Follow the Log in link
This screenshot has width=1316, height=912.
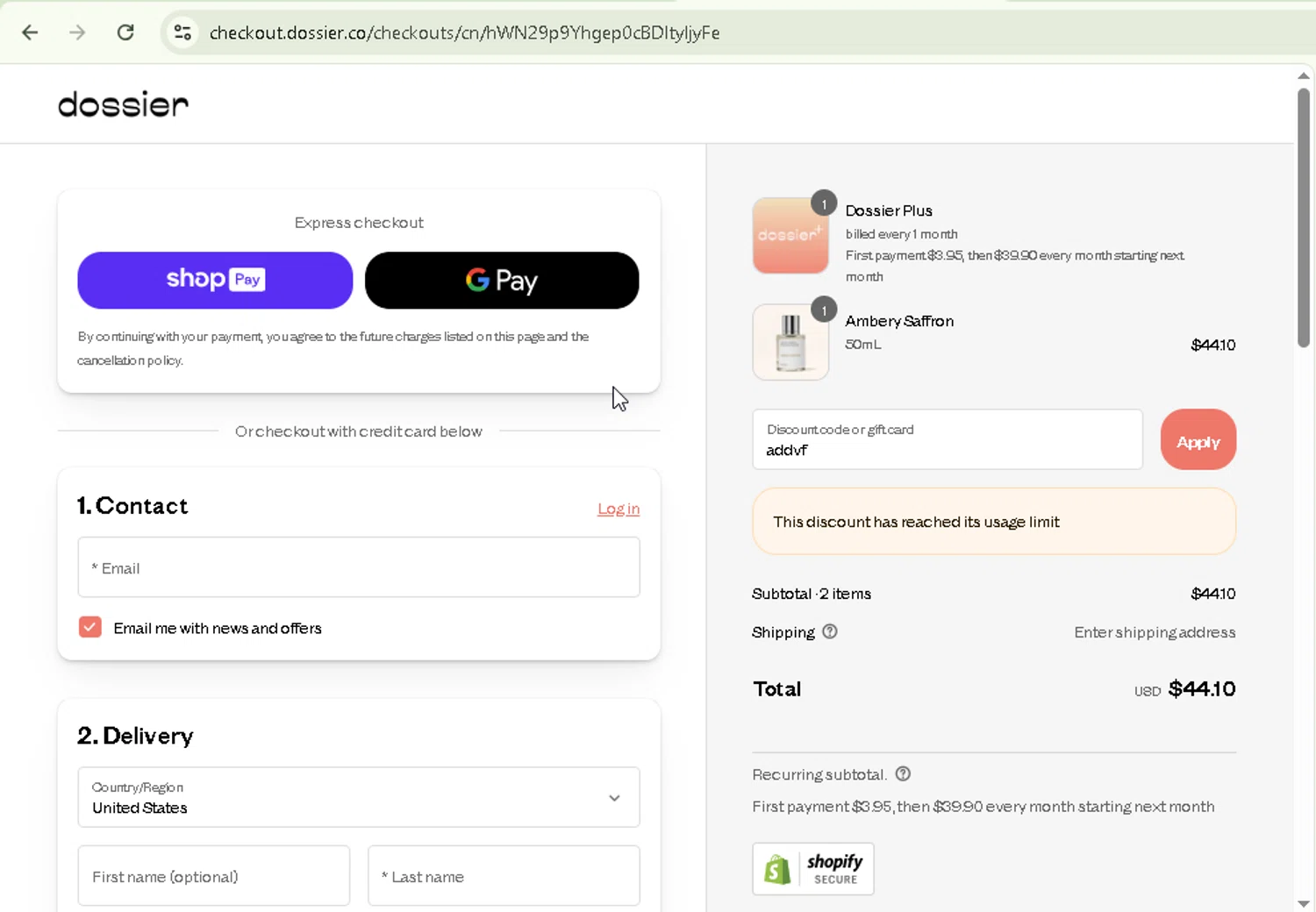click(x=619, y=509)
